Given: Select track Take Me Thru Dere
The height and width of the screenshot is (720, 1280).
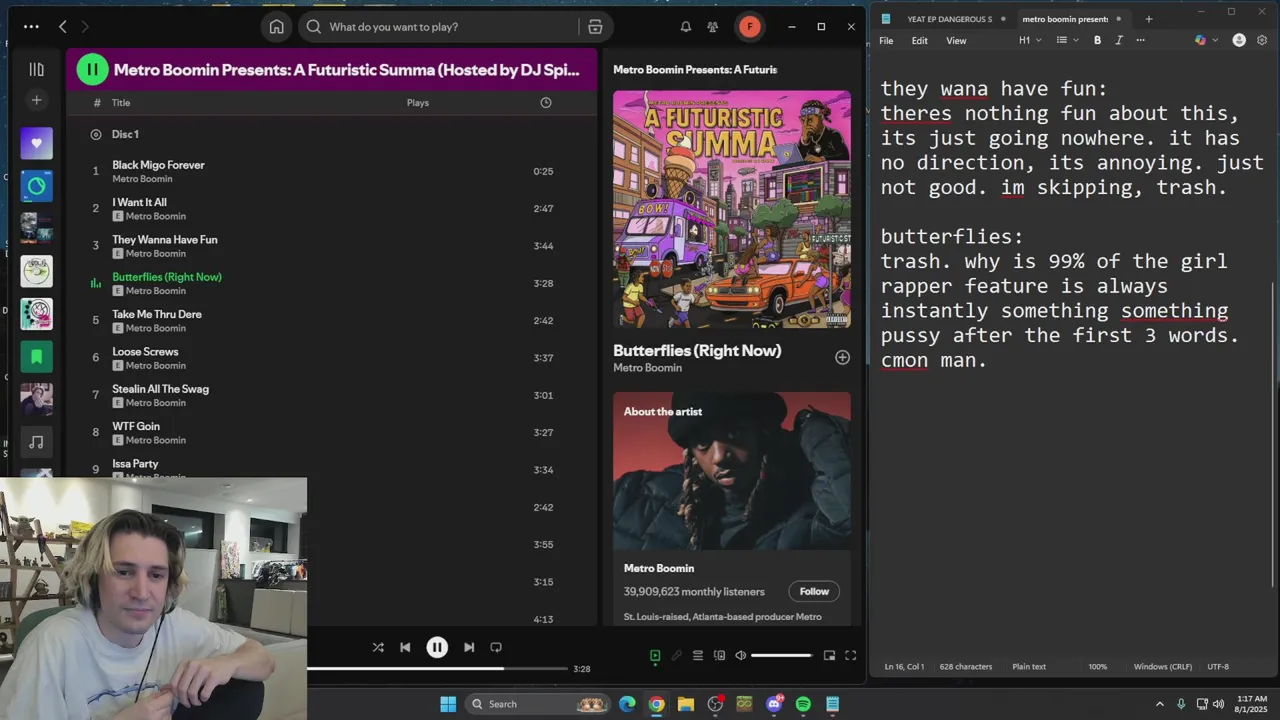Looking at the screenshot, I should coord(157,314).
